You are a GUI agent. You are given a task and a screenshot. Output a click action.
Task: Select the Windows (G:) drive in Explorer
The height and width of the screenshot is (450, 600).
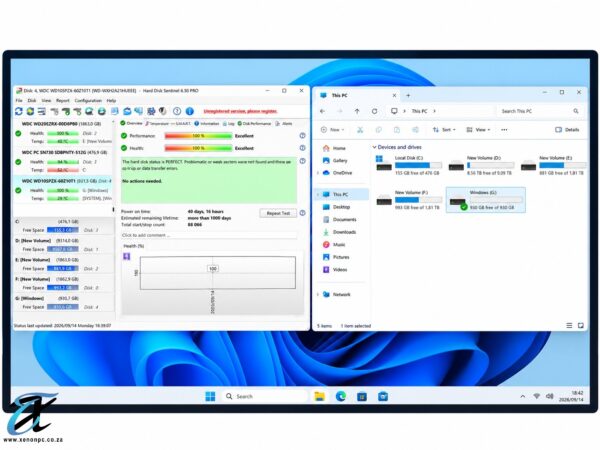pos(486,200)
